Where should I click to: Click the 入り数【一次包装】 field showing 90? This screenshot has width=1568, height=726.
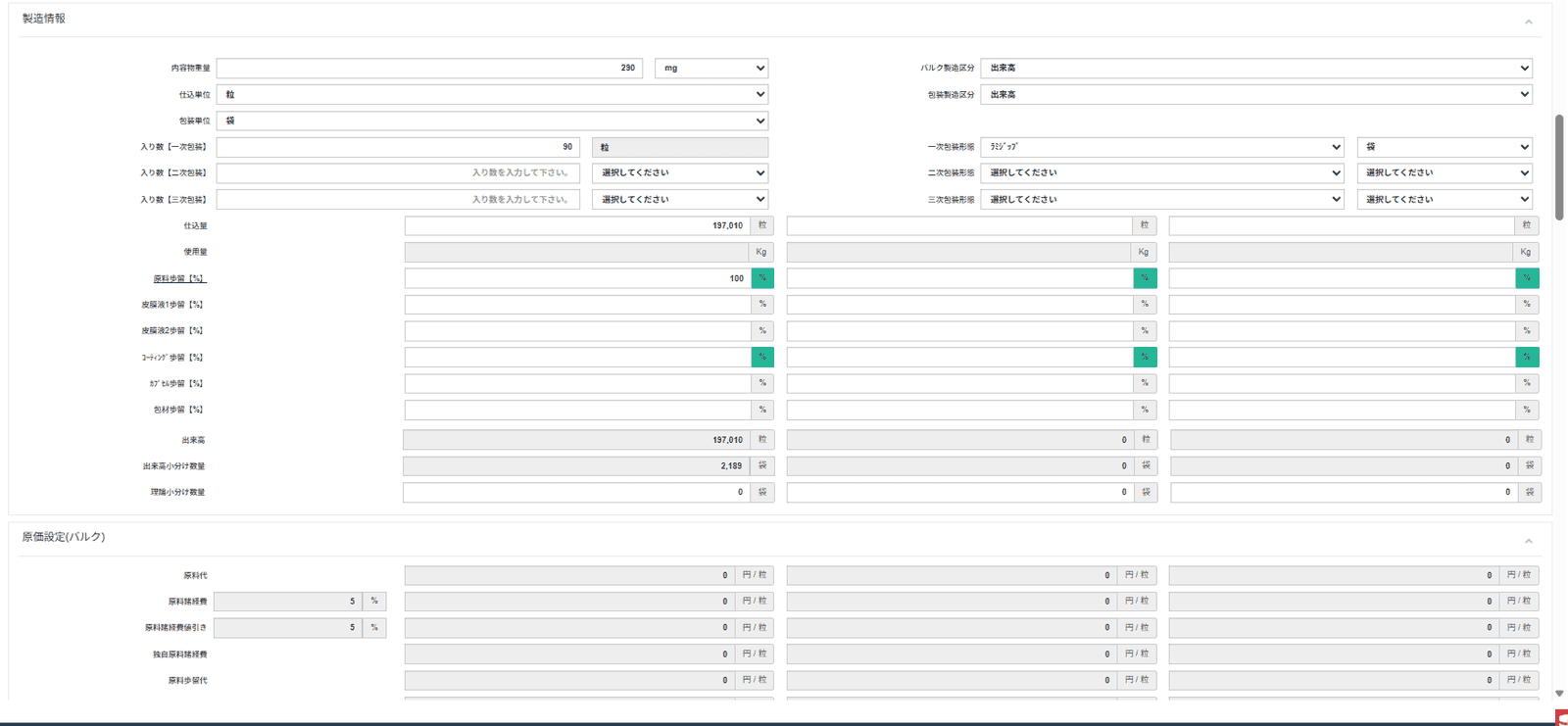398,147
